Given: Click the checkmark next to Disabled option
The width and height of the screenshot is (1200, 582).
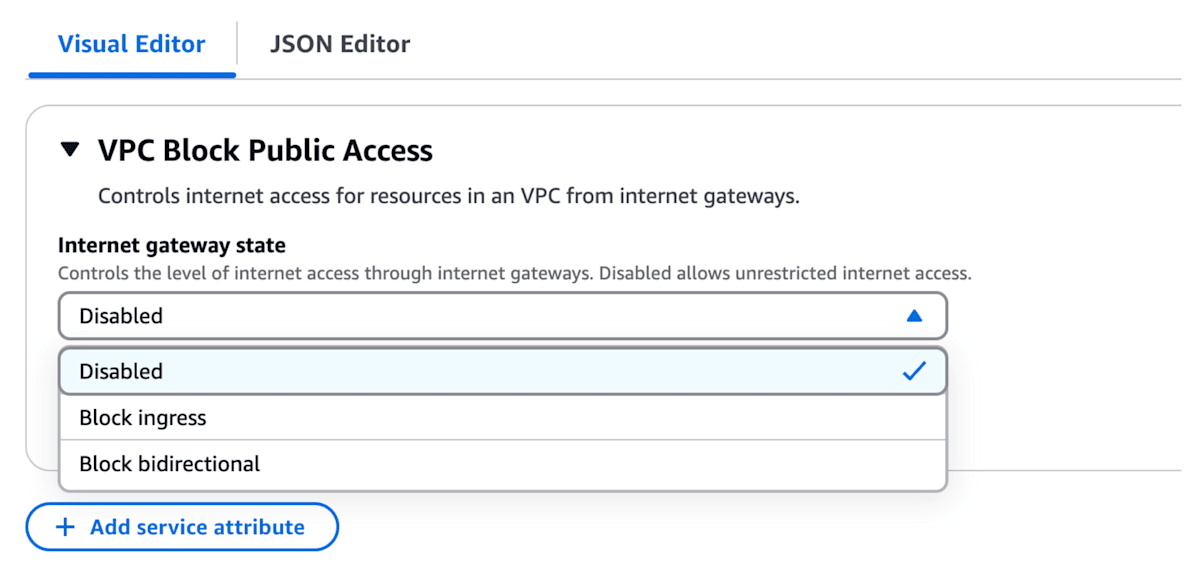Looking at the screenshot, I should [913, 371].
